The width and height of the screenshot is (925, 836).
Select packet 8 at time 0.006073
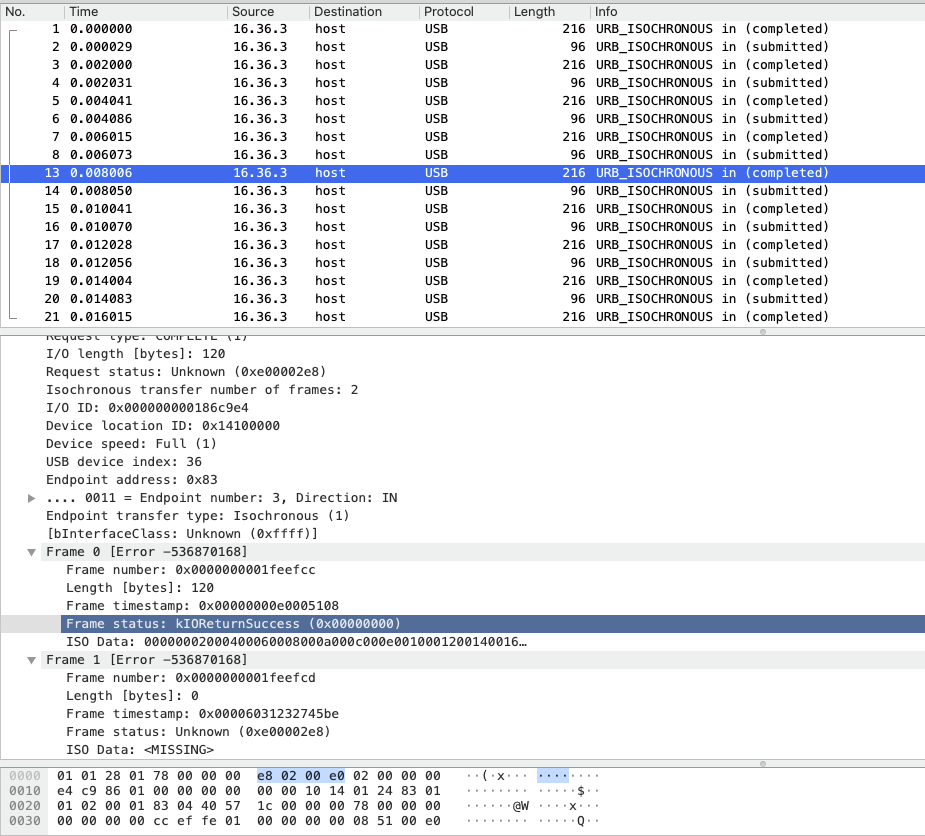462,155
